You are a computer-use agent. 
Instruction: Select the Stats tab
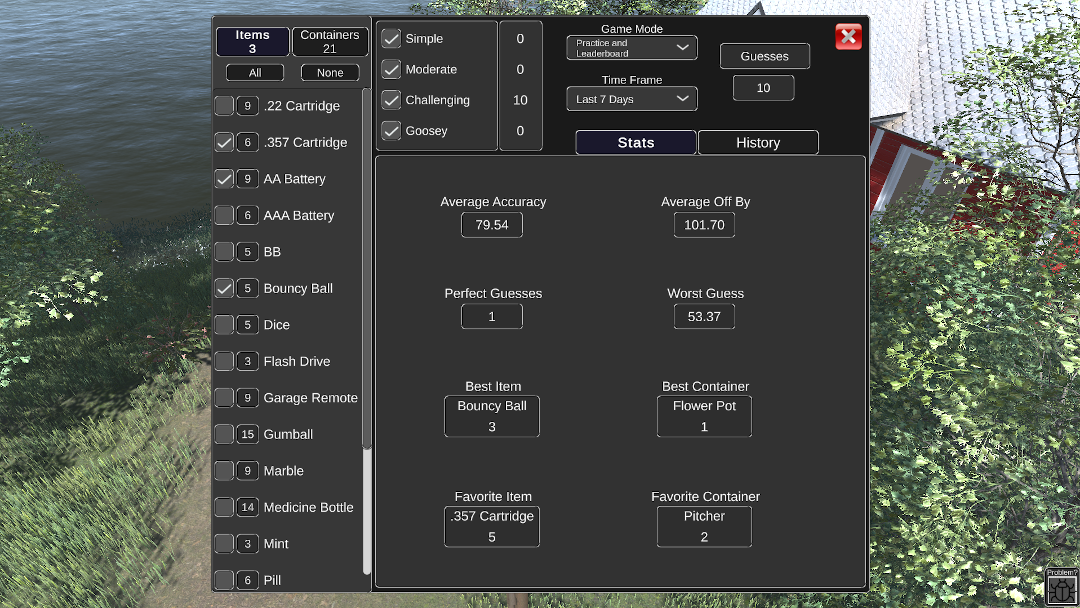coord(635,143)
